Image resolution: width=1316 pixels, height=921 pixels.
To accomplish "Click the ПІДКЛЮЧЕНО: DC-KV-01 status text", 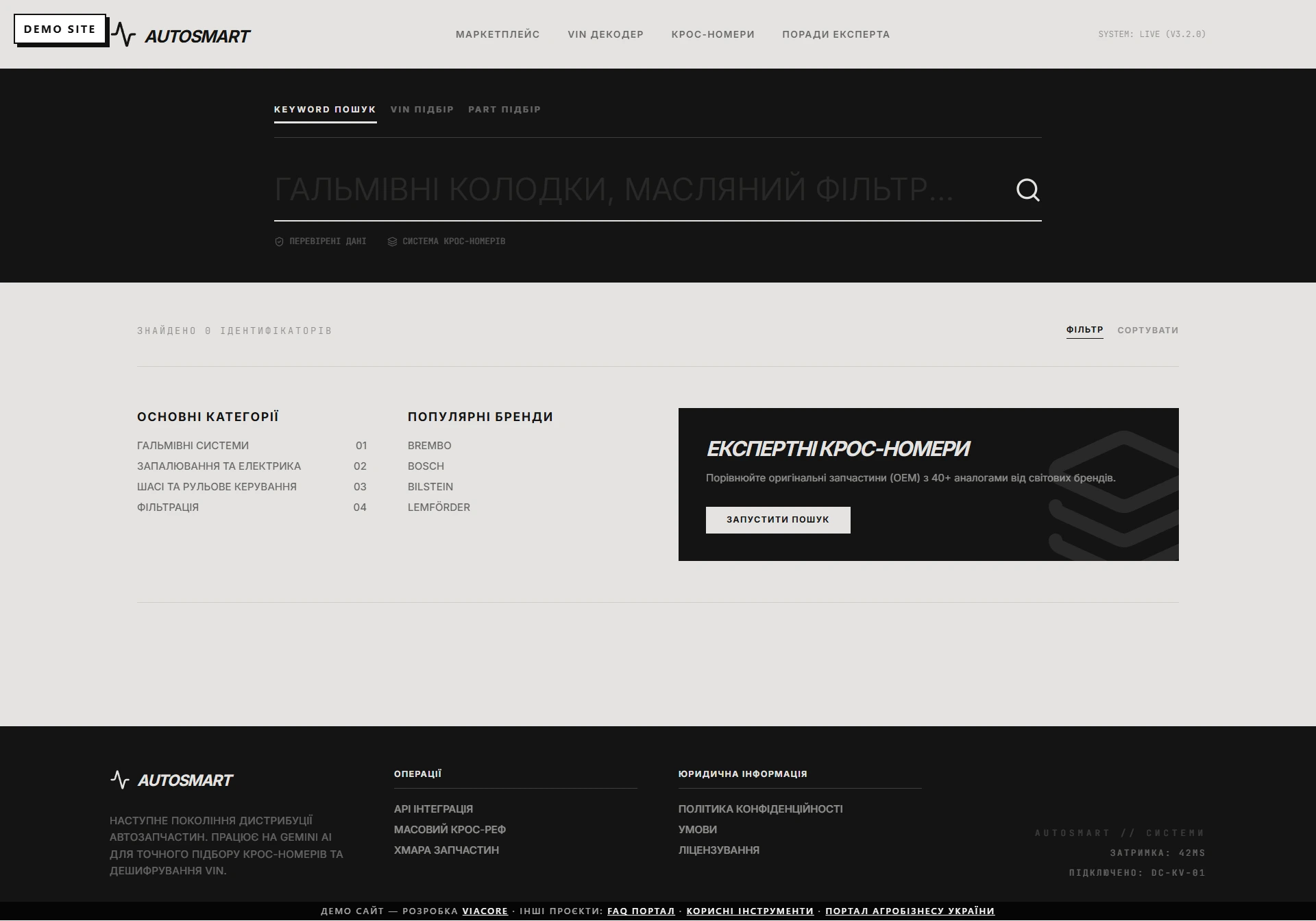I will (1137, 873).
